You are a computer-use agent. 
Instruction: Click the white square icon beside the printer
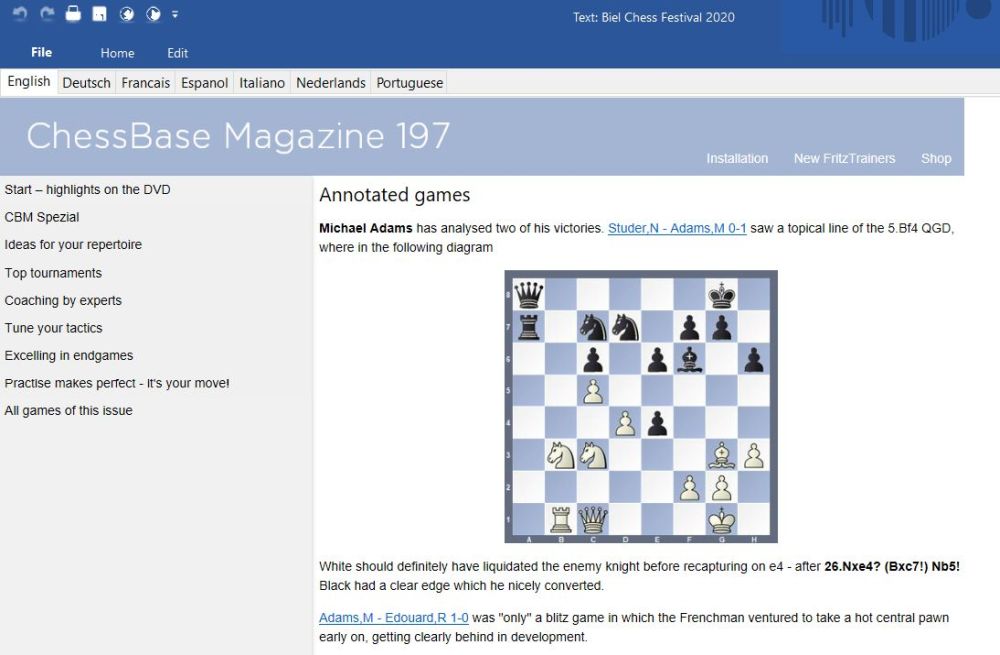[99, 14]
